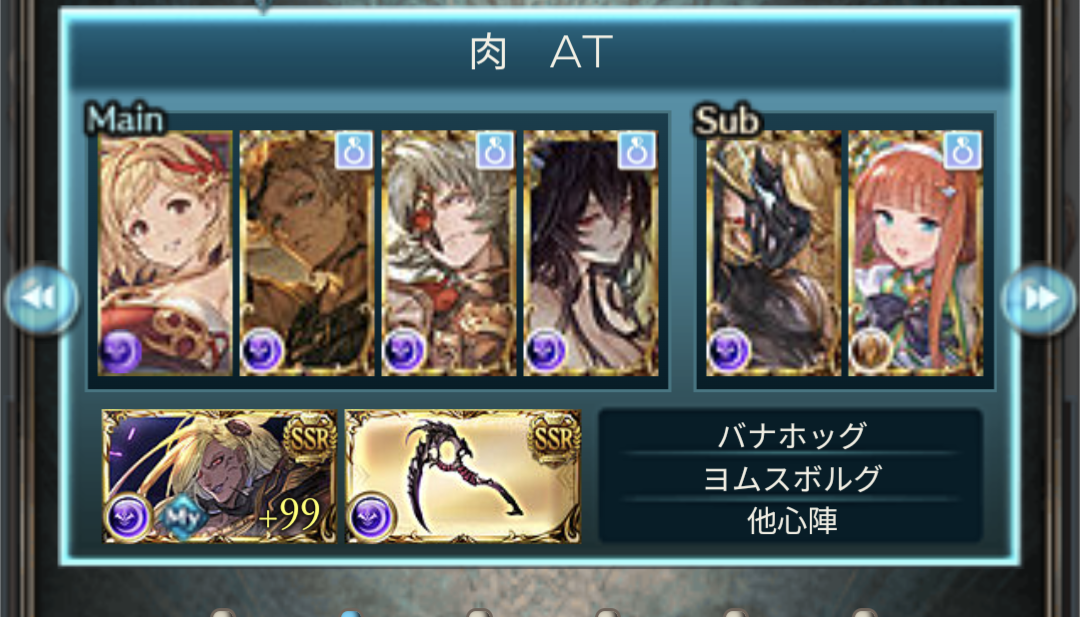Screen dimensions: 1080x617
Task: Select the blonde main character portrait
Action: tap(165, 253)
